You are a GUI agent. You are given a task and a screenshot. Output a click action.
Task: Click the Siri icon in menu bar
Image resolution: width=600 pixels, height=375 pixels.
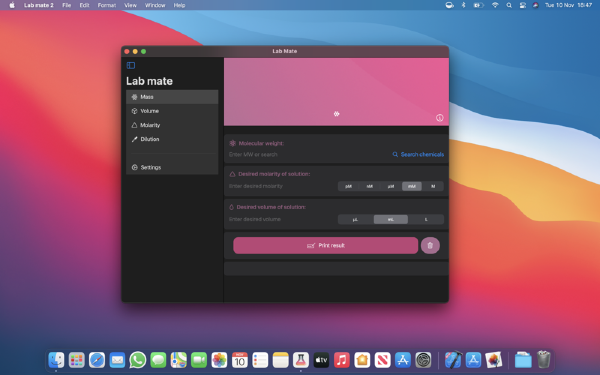[536, 5]
